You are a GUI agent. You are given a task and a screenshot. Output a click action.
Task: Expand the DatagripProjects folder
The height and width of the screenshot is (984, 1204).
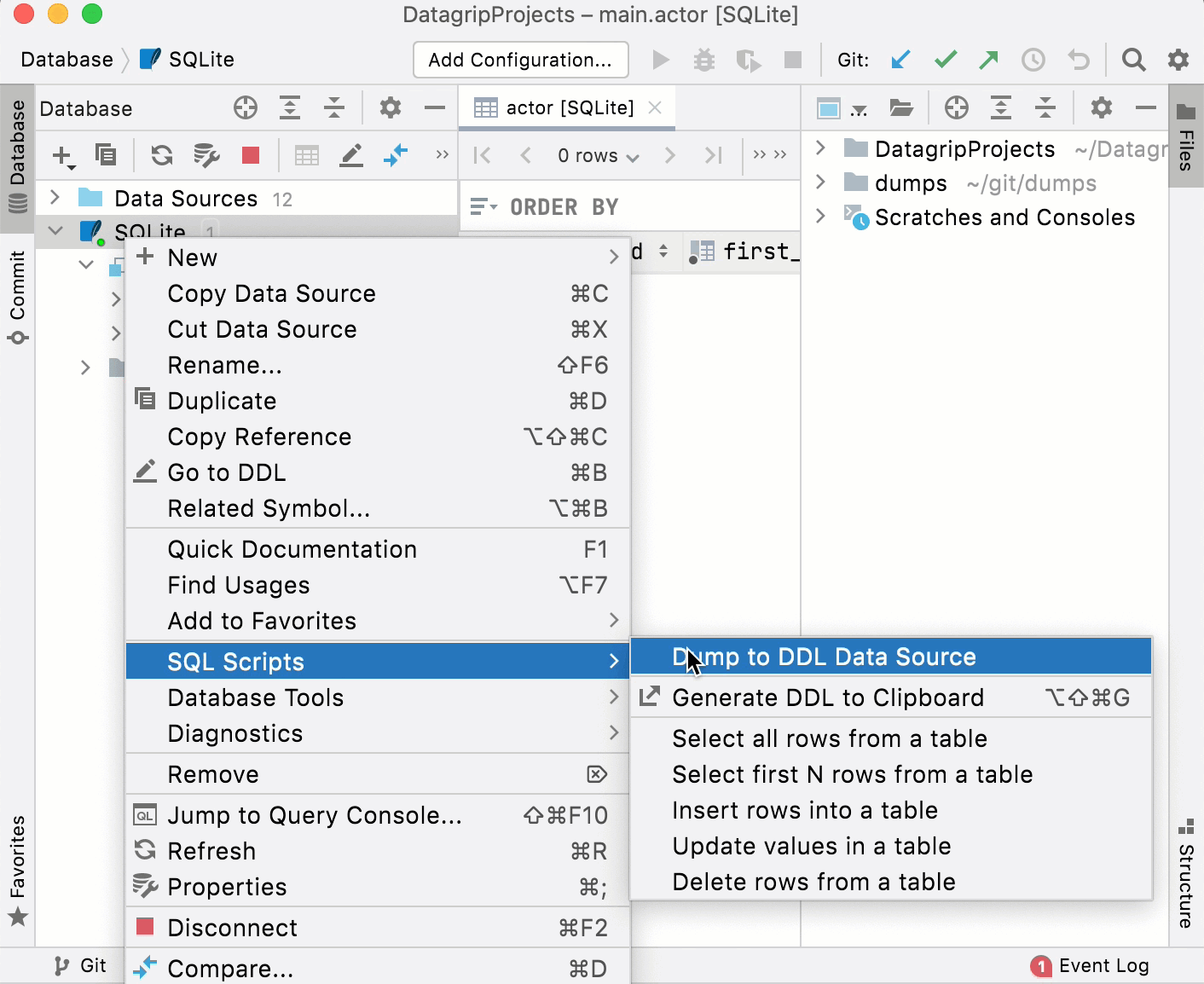(821, 148)
